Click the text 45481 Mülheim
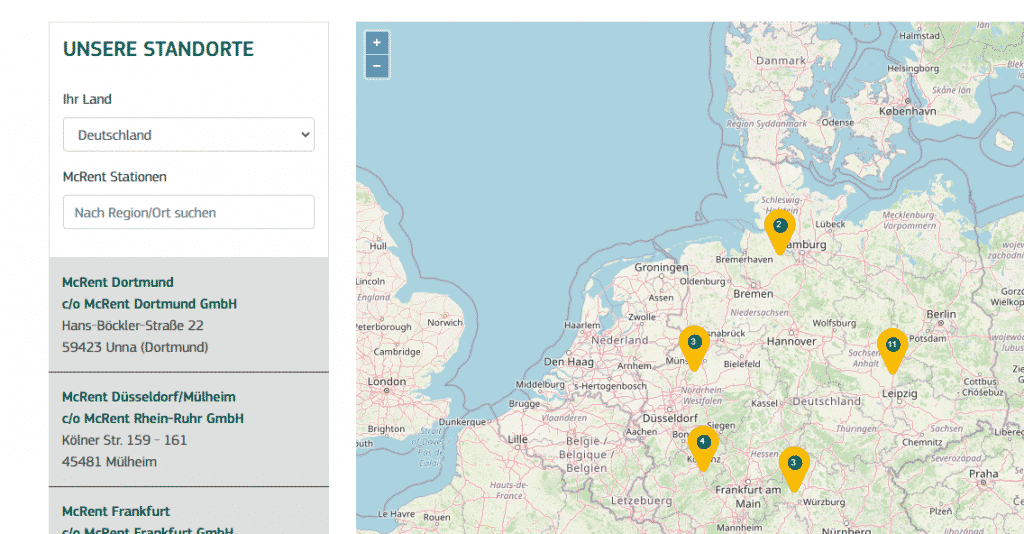The width and height of the screenshot is (1024, 534). (109, 462)
